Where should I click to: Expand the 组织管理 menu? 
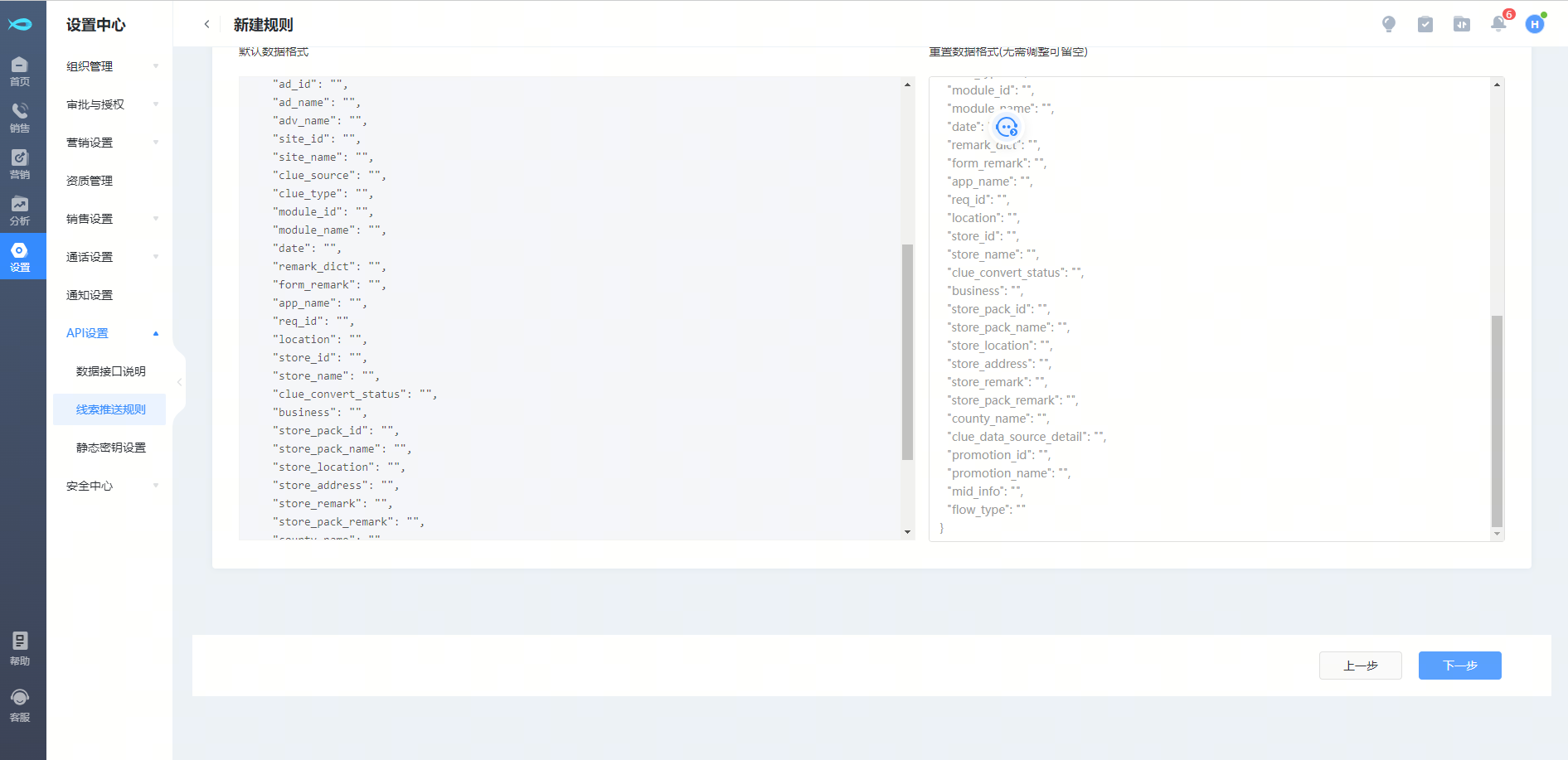coord(111,66)
